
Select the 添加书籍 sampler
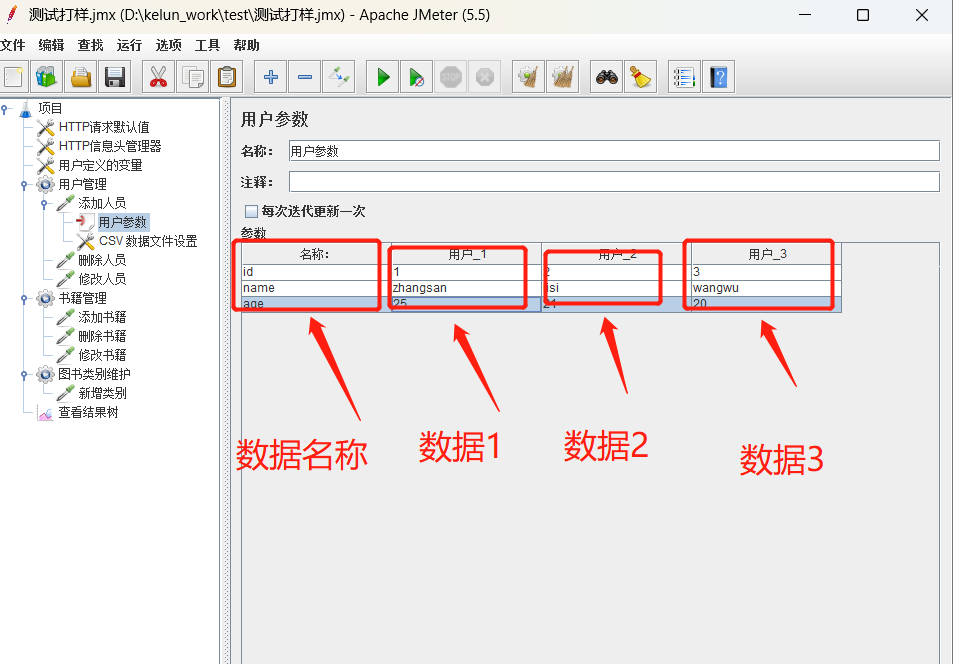tap(102, 317)
